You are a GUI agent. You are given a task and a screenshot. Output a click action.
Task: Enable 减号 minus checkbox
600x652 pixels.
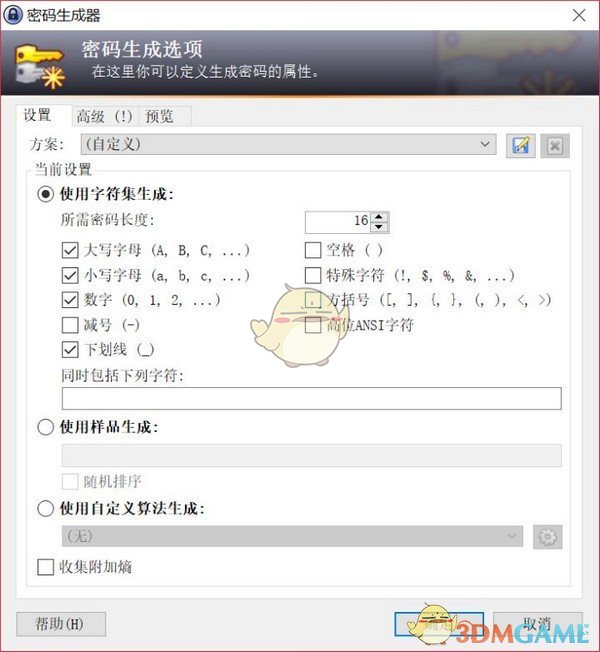pyautogui.click(x=70, y=325)
